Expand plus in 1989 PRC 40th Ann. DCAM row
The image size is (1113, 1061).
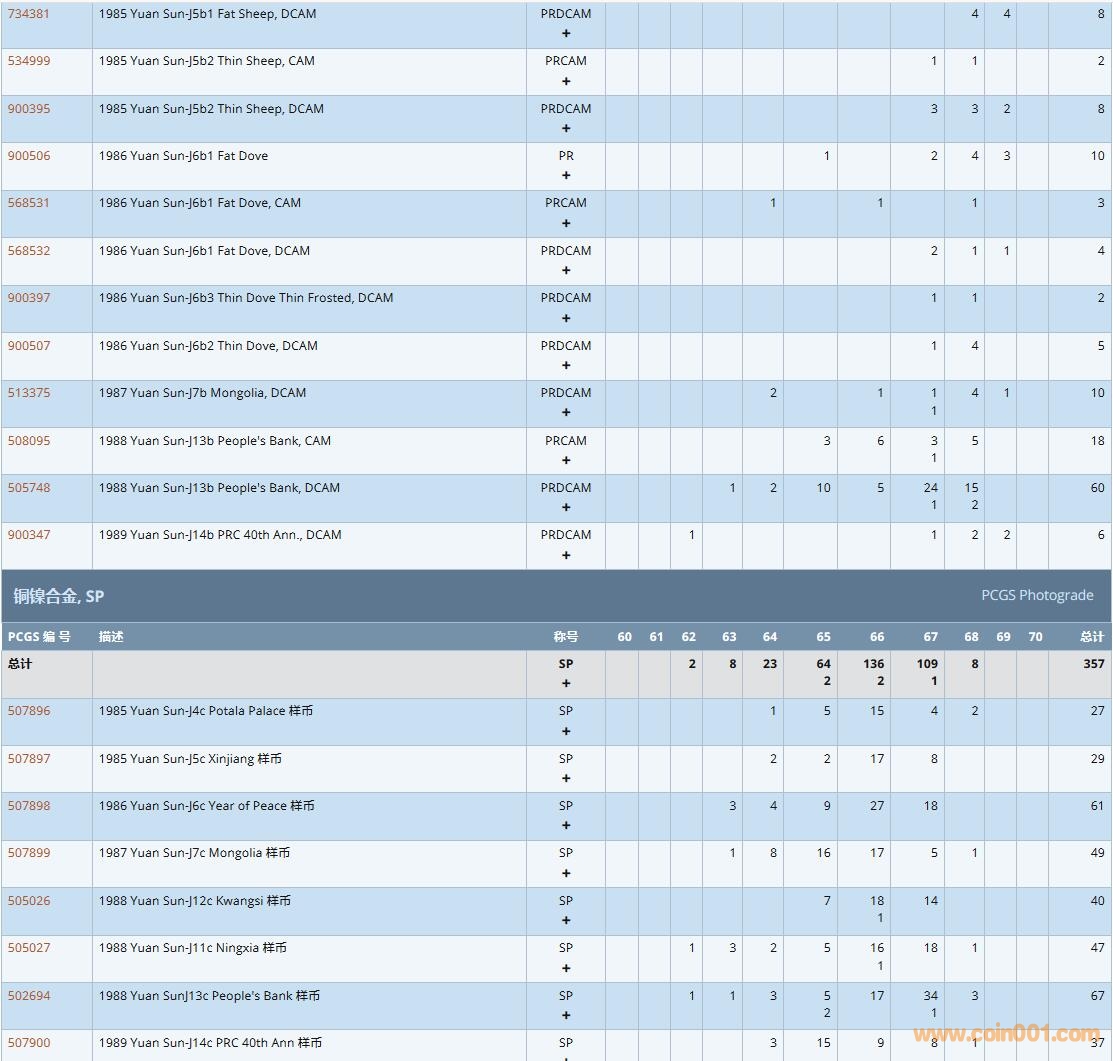coord(566,556)
